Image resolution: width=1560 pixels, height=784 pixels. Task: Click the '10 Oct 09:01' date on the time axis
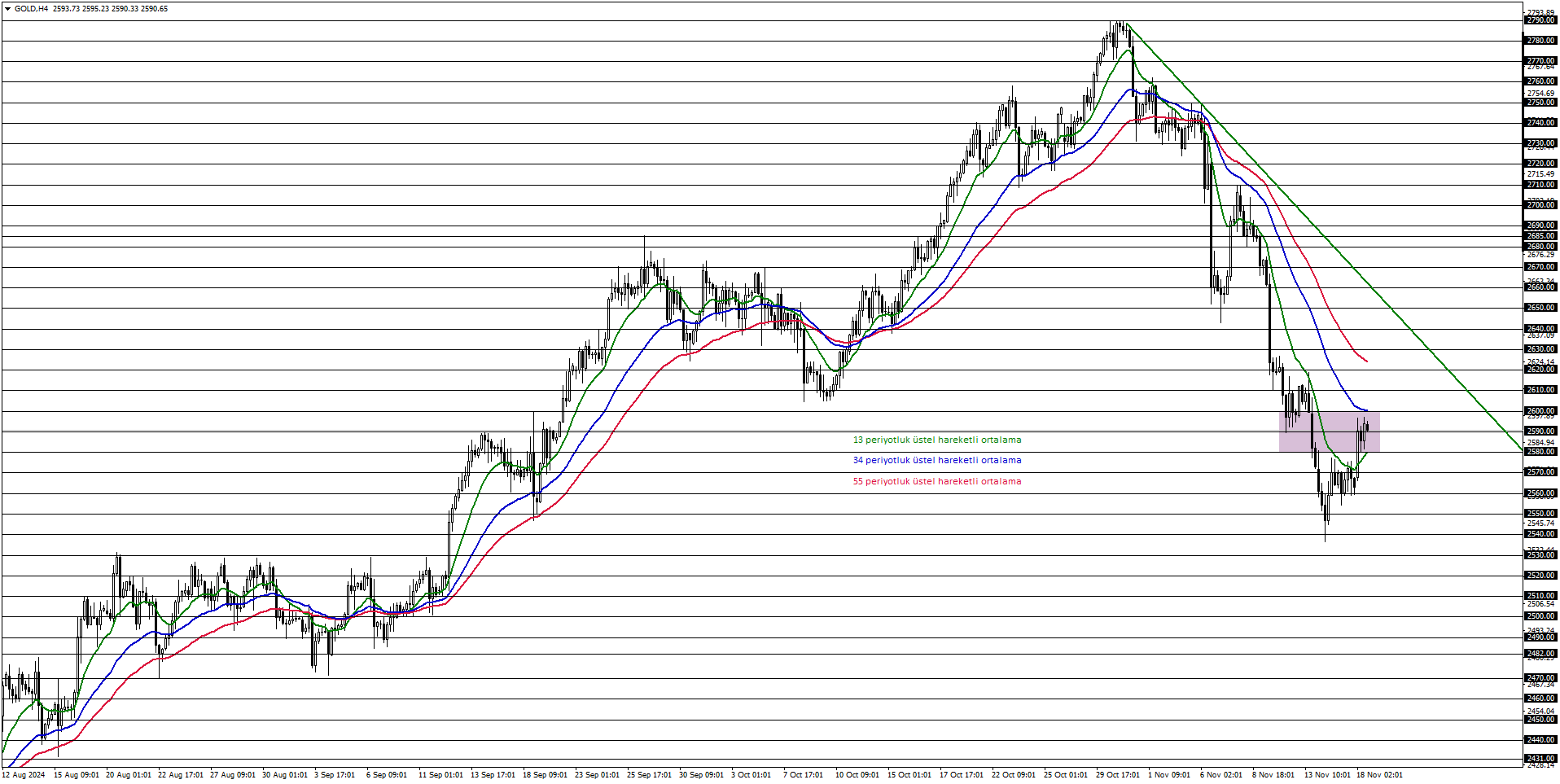(857, 775)
